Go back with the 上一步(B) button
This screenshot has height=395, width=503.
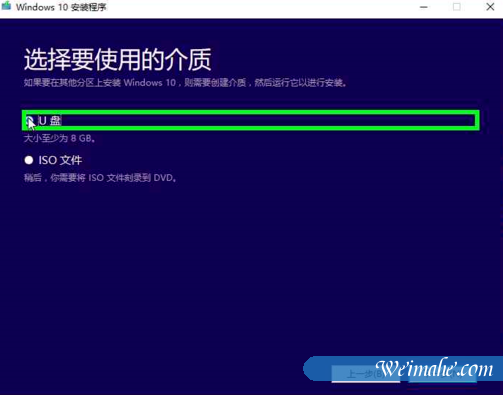pyautogui.click(x=366, y=374)
